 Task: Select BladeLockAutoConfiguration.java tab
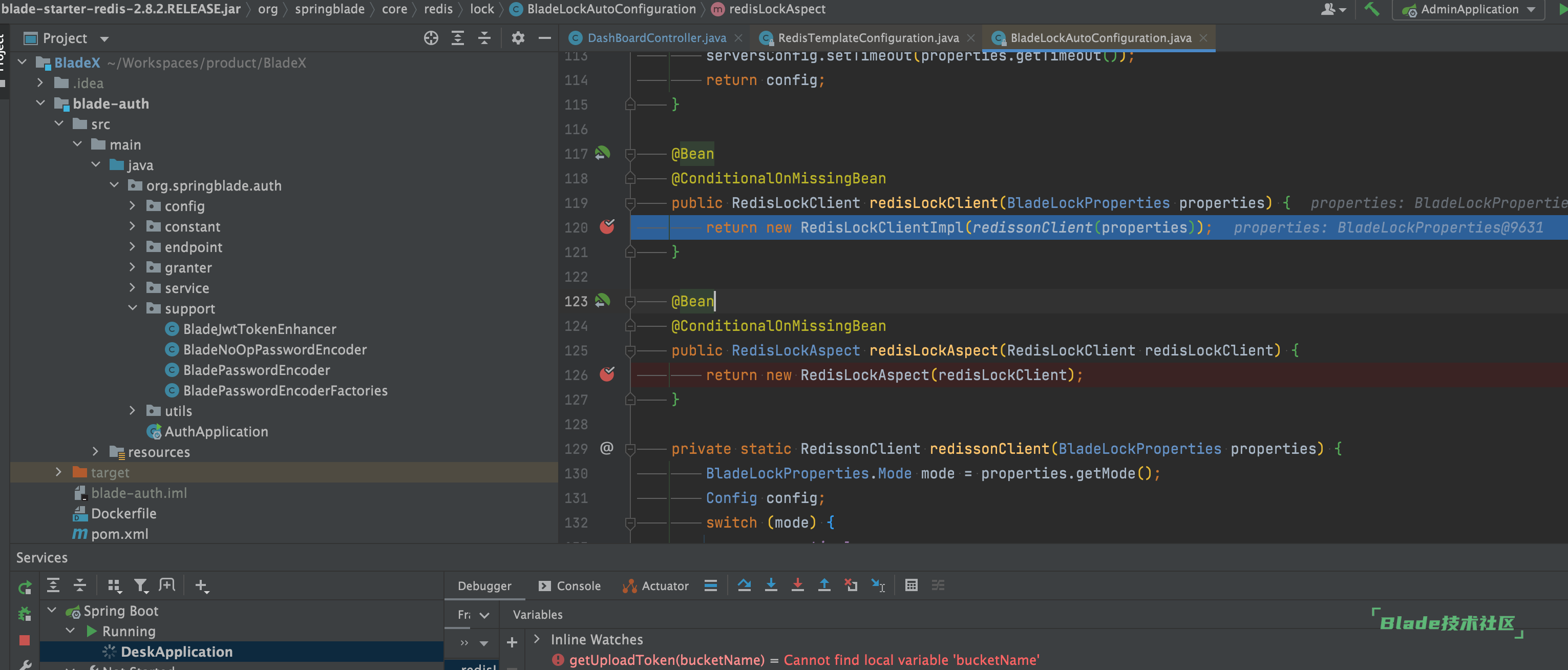pyautogui.click(x=1100, y=38)
